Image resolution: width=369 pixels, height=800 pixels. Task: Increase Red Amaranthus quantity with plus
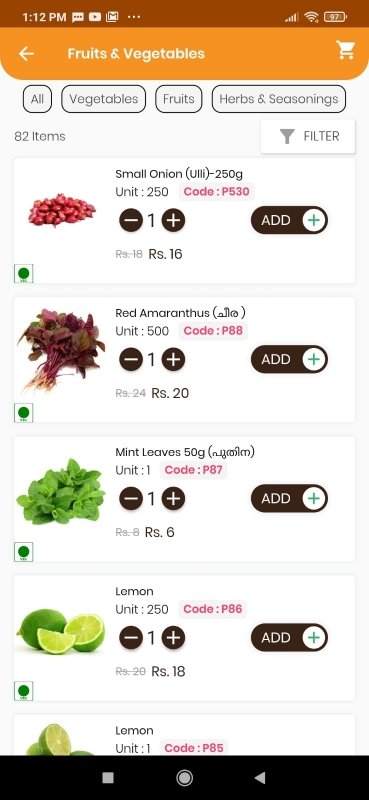point(174,360)
